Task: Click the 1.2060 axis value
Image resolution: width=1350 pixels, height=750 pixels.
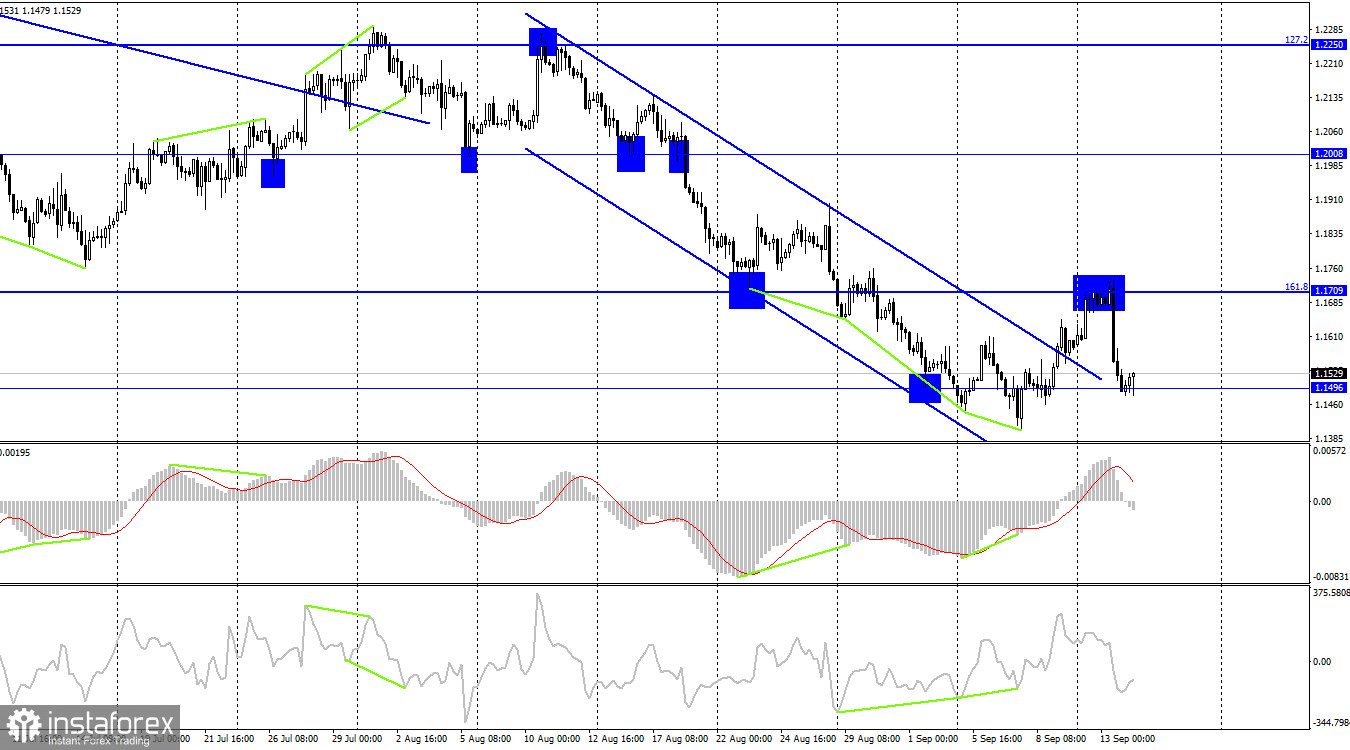Action: tap(1330, 132)
